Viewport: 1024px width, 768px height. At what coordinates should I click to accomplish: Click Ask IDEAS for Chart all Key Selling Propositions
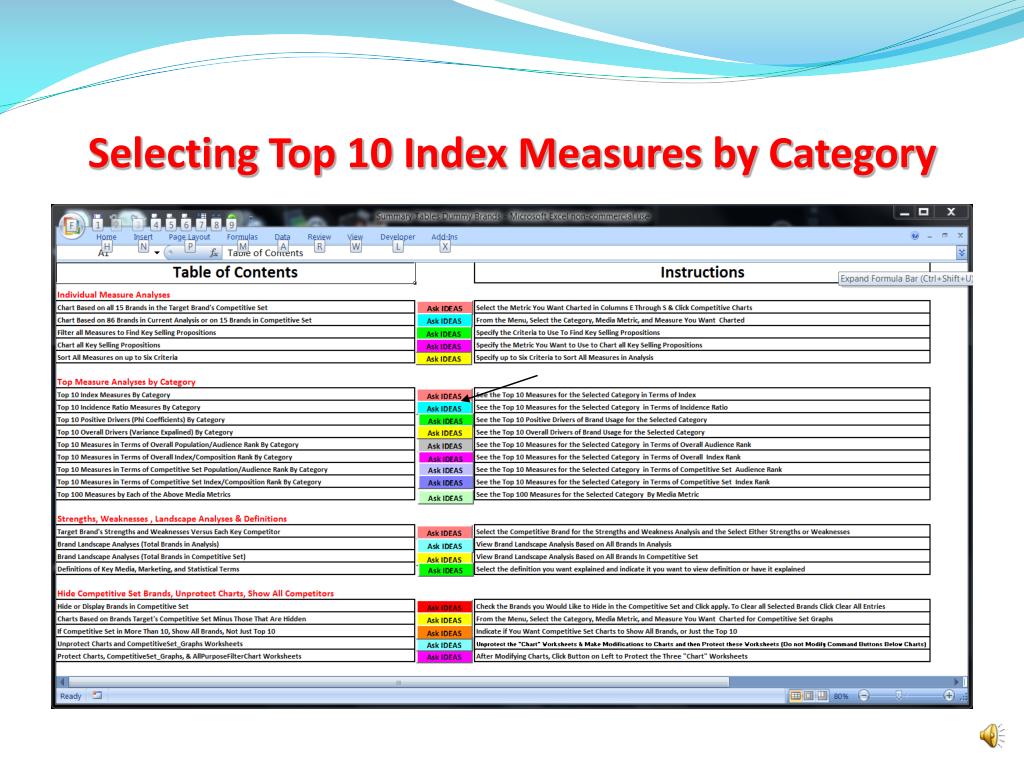tap(444, 346)
